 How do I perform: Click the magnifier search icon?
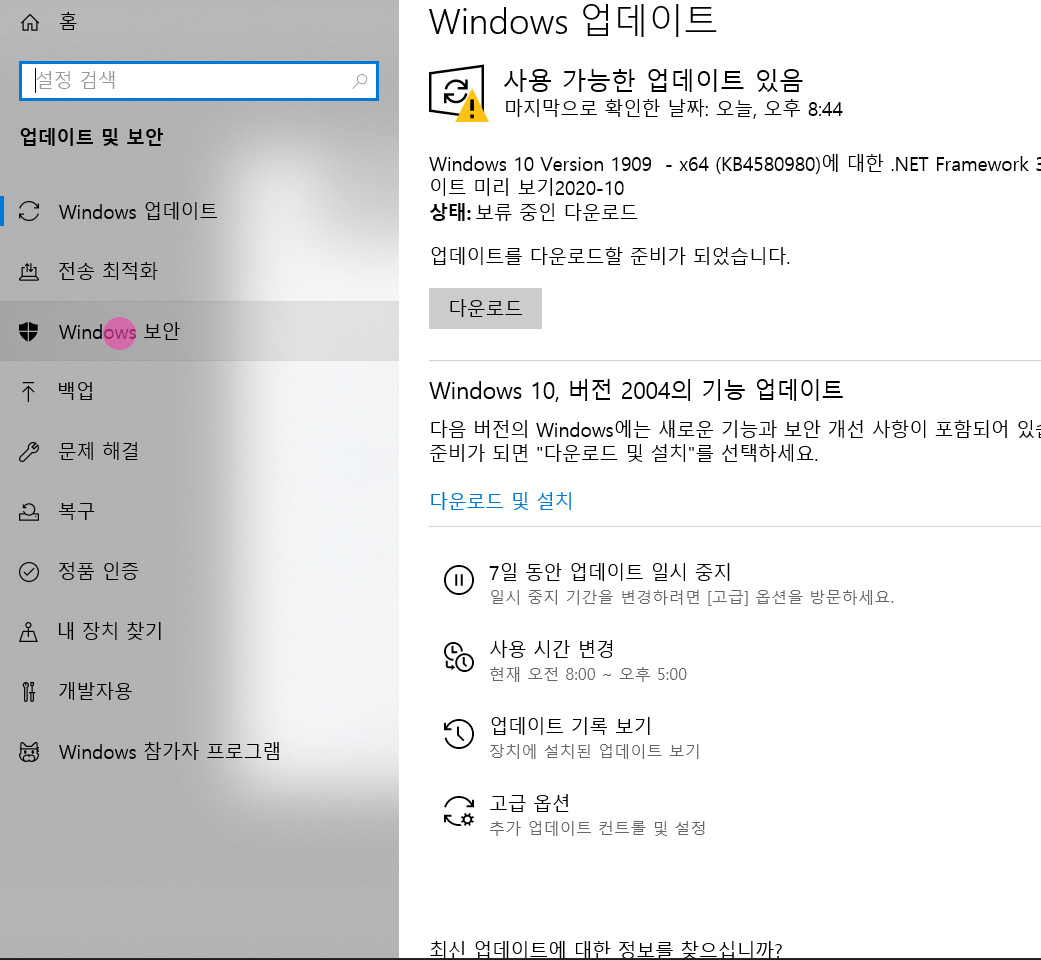click(x=359, y=81)
